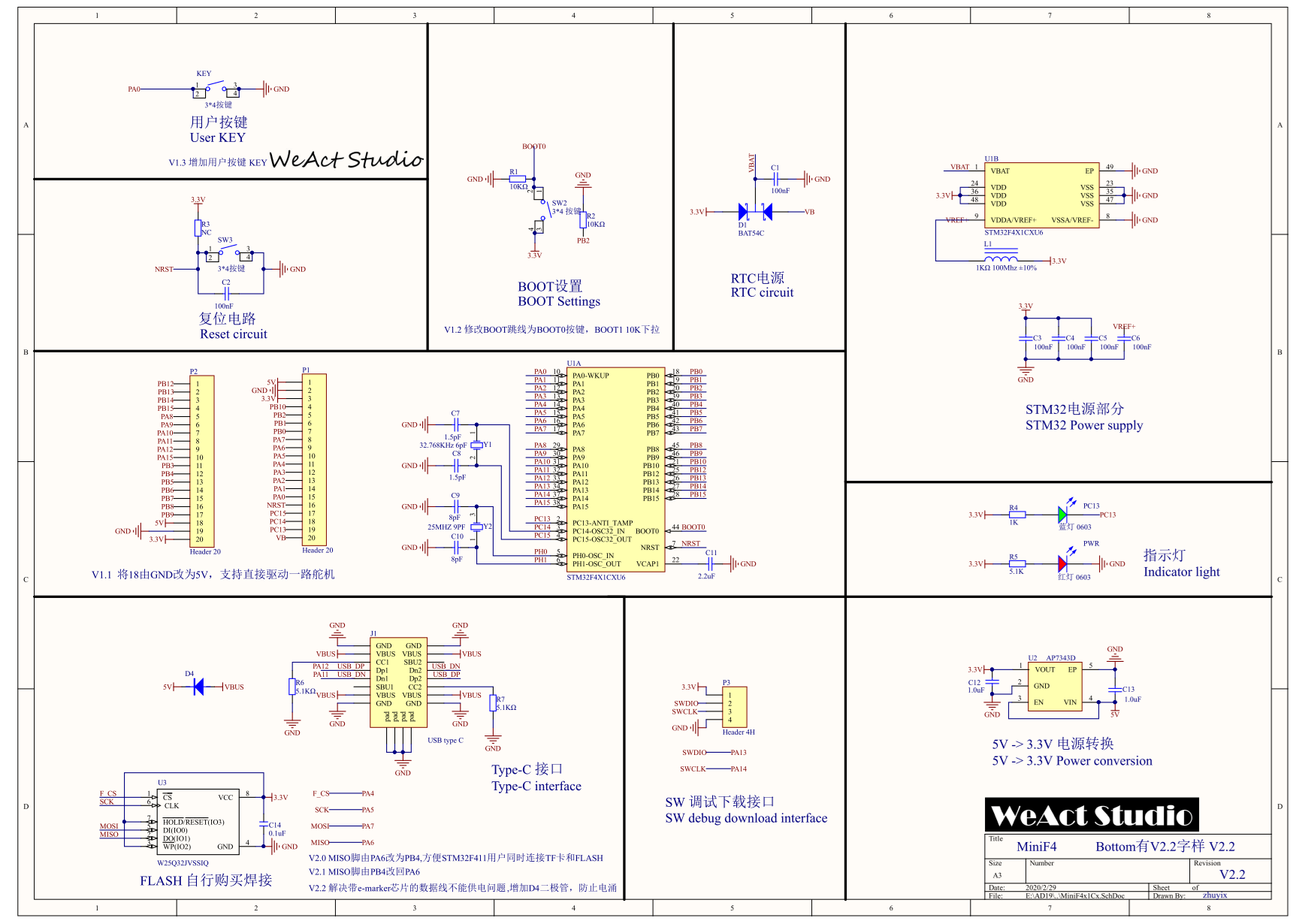Select the U2 AP7343D regulator symbol
The width and height of the screenshot is (1305, 924).
pos(1055,687)
